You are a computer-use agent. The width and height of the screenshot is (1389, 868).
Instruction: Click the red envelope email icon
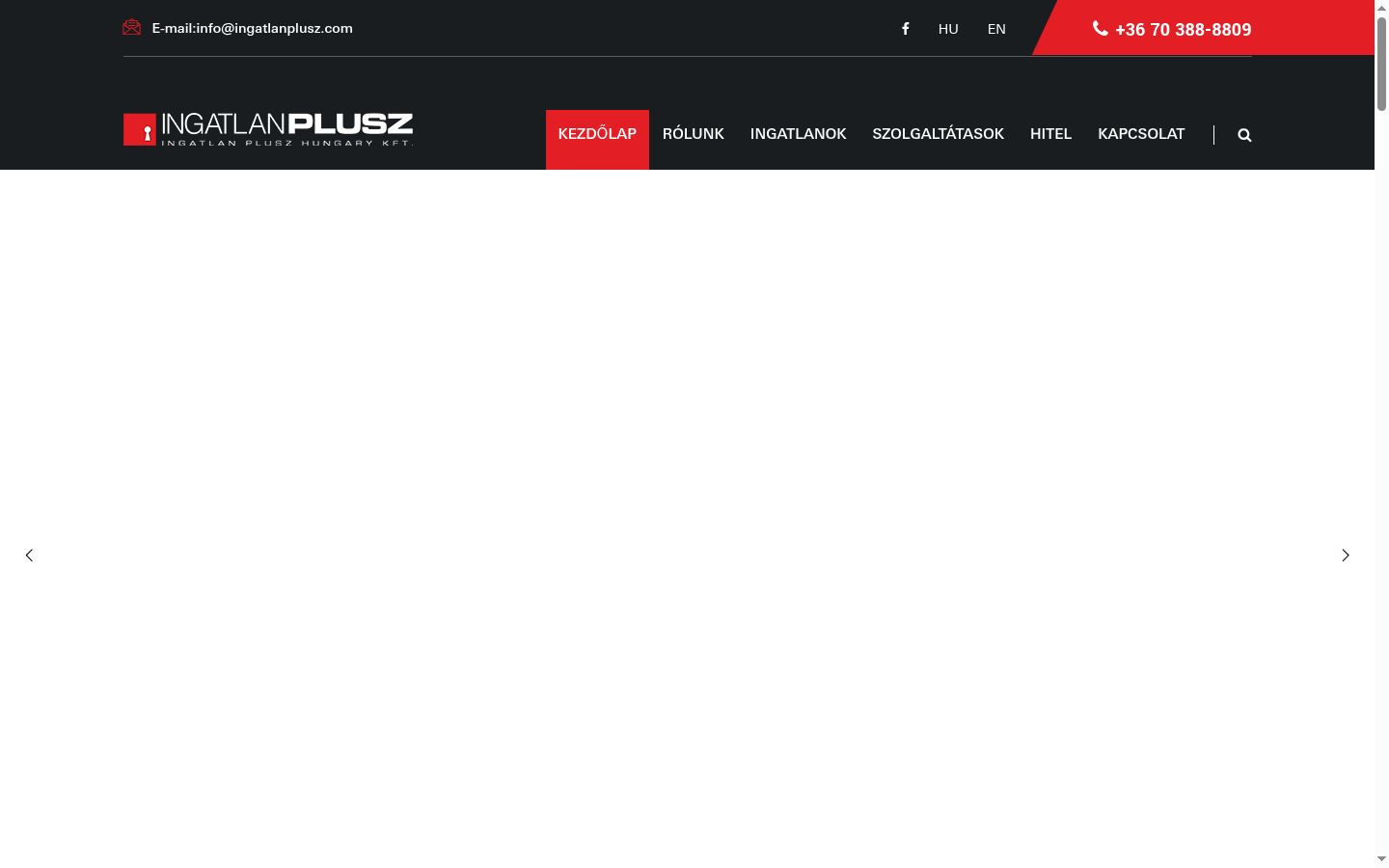(x=132, y=28)
